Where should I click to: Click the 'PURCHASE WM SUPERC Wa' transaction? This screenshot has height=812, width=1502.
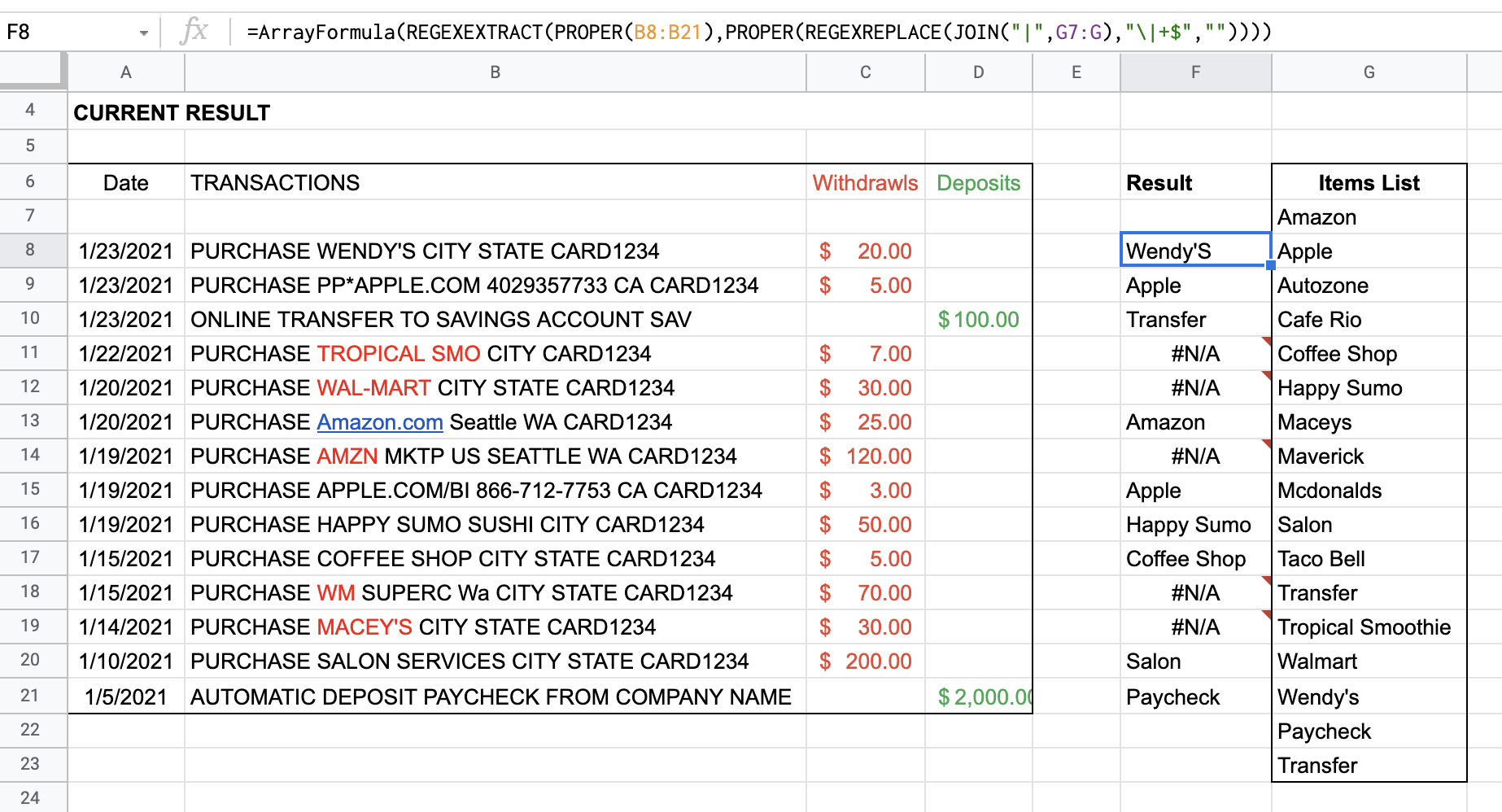point(496,592)
